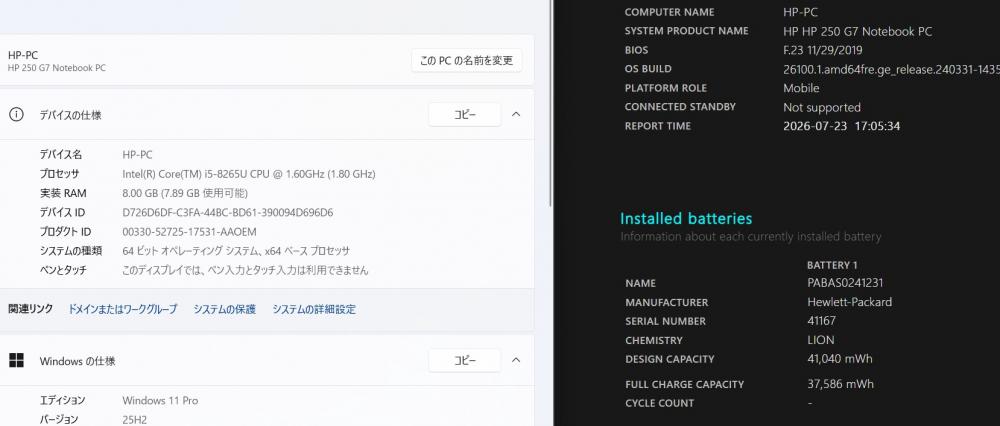Click the settings window vertical scrollbar

(550, 102)
